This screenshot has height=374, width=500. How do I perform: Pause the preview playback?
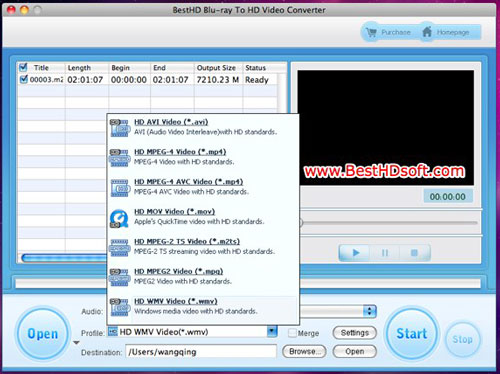point(385,253)
